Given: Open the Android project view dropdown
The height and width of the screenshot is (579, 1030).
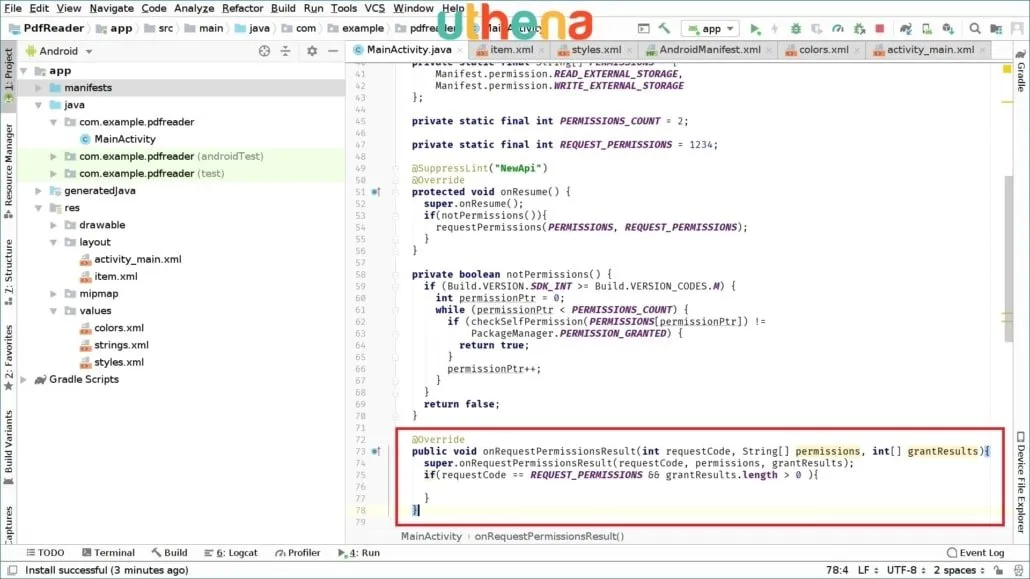Looking at the screenshot, I should coord(59,51).
